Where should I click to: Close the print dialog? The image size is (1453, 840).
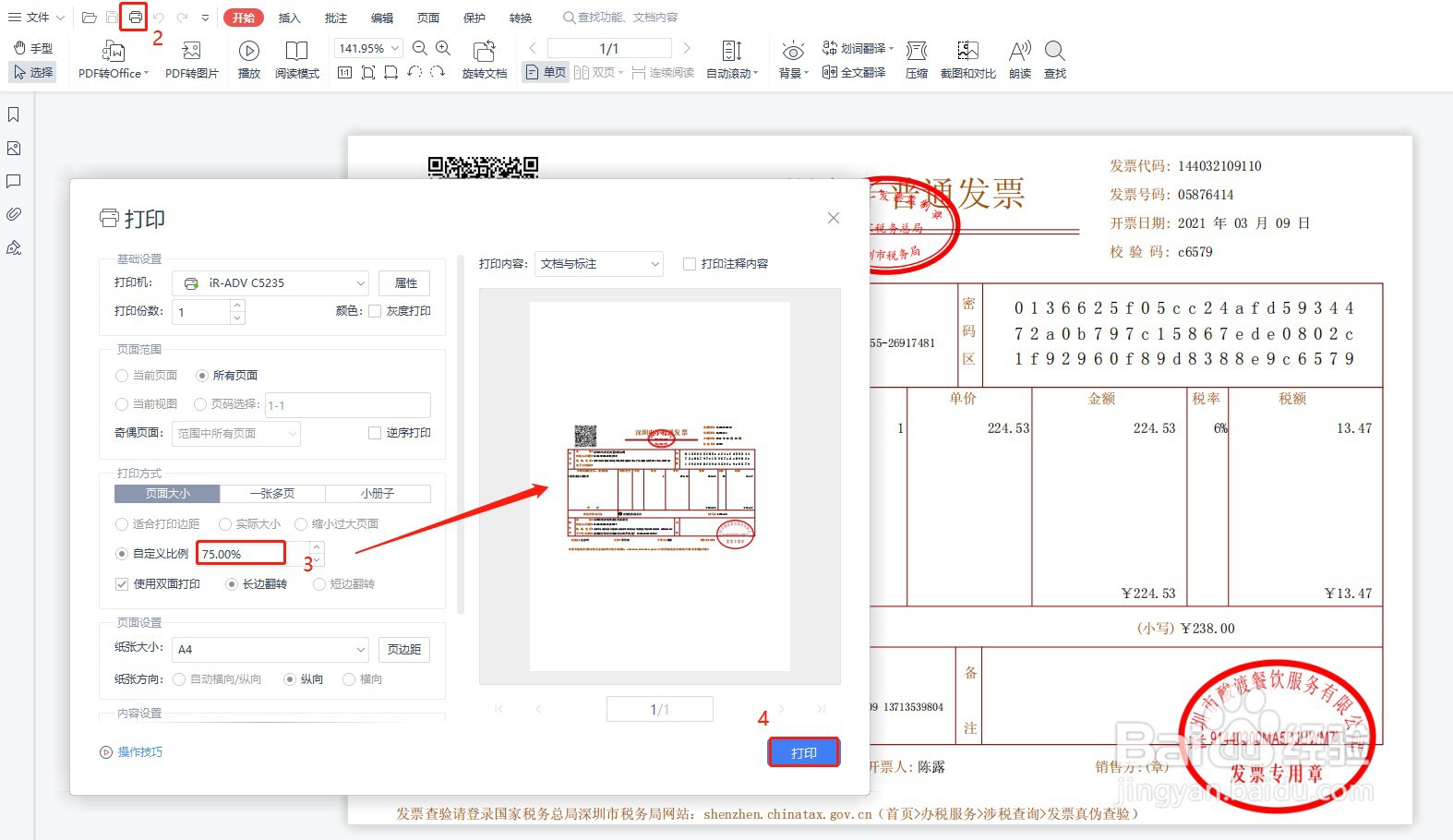tap(834, 218)
